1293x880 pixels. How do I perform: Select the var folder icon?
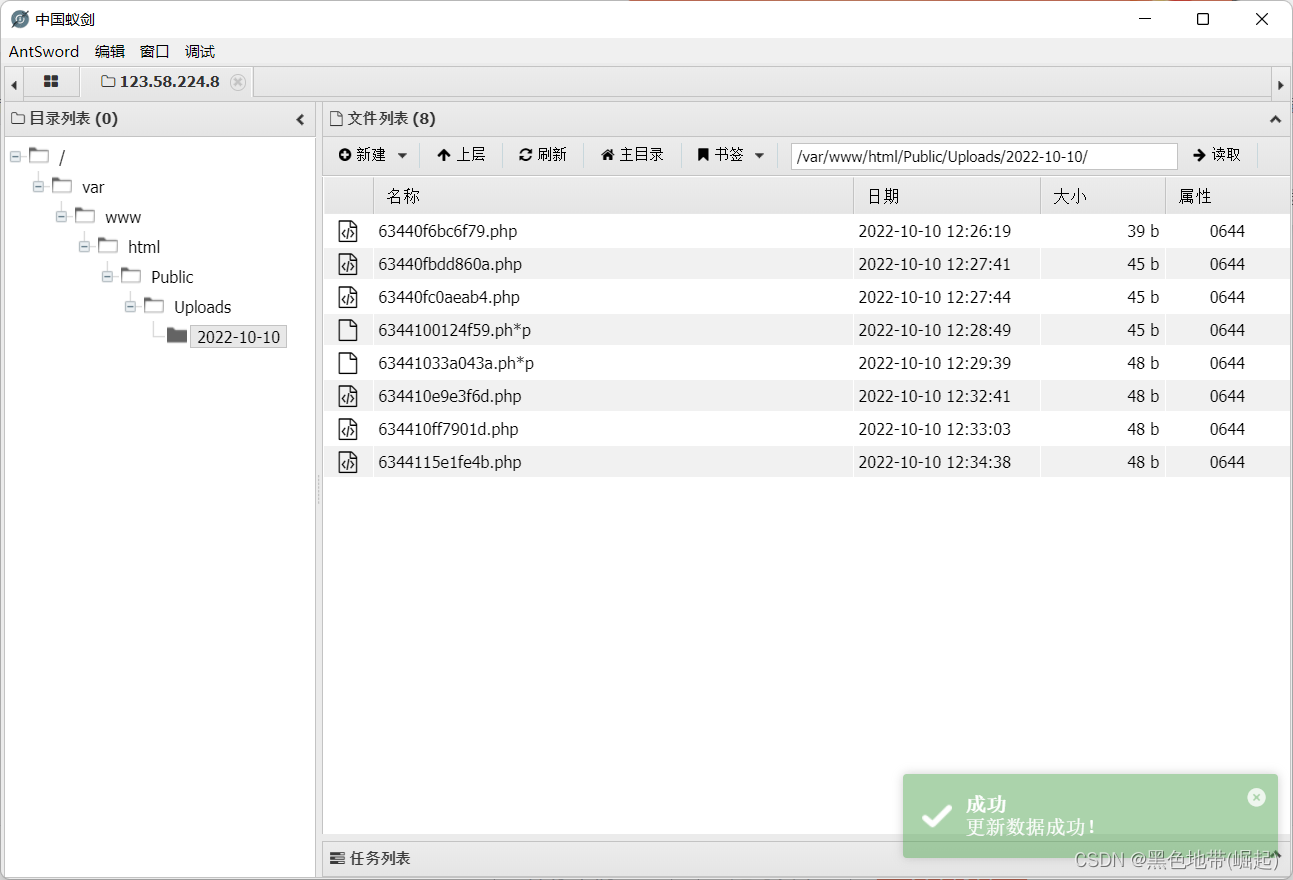[62, 185]
